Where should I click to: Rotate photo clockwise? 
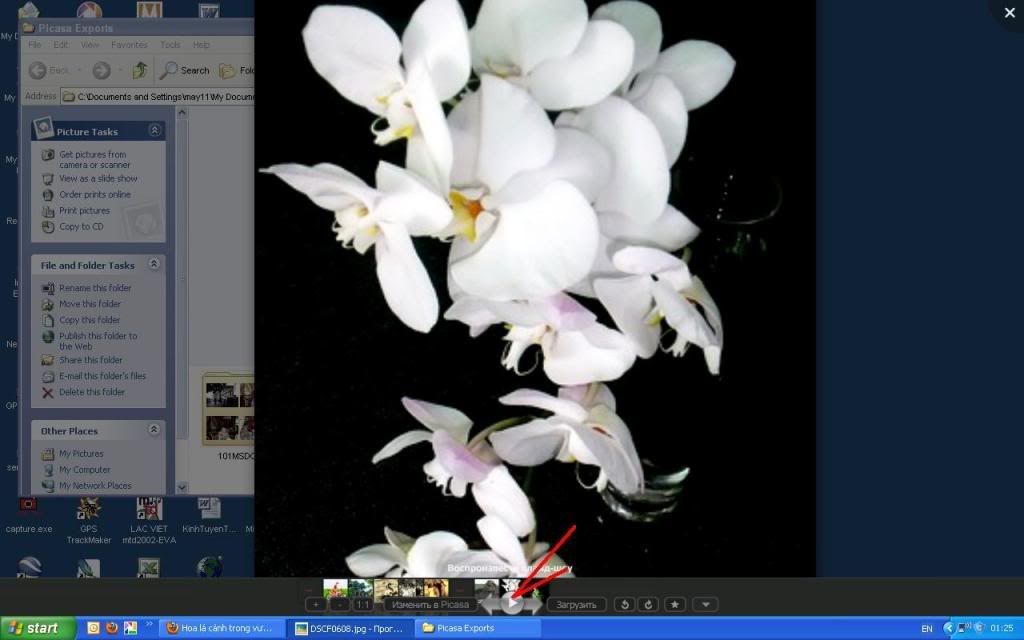coord(648,605)
